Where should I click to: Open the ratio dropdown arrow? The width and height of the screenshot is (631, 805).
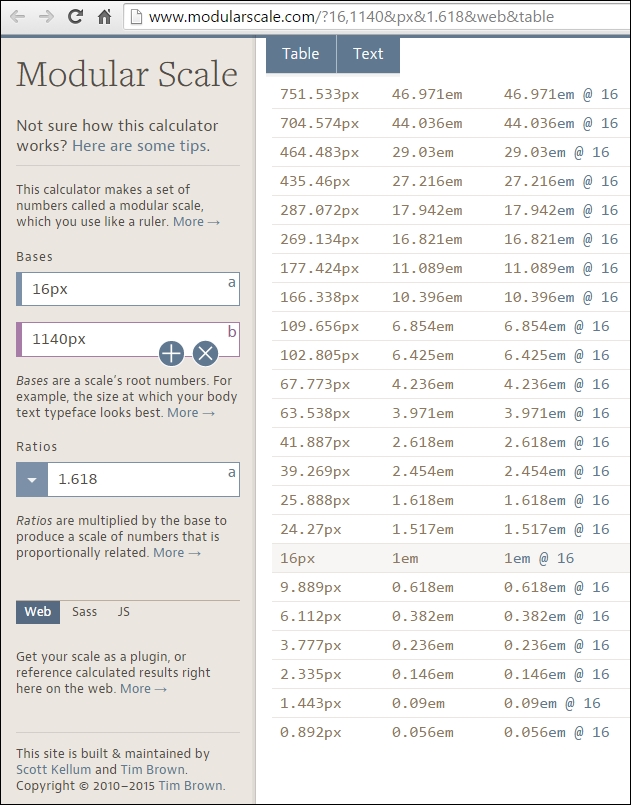click(x=32, y=479)
